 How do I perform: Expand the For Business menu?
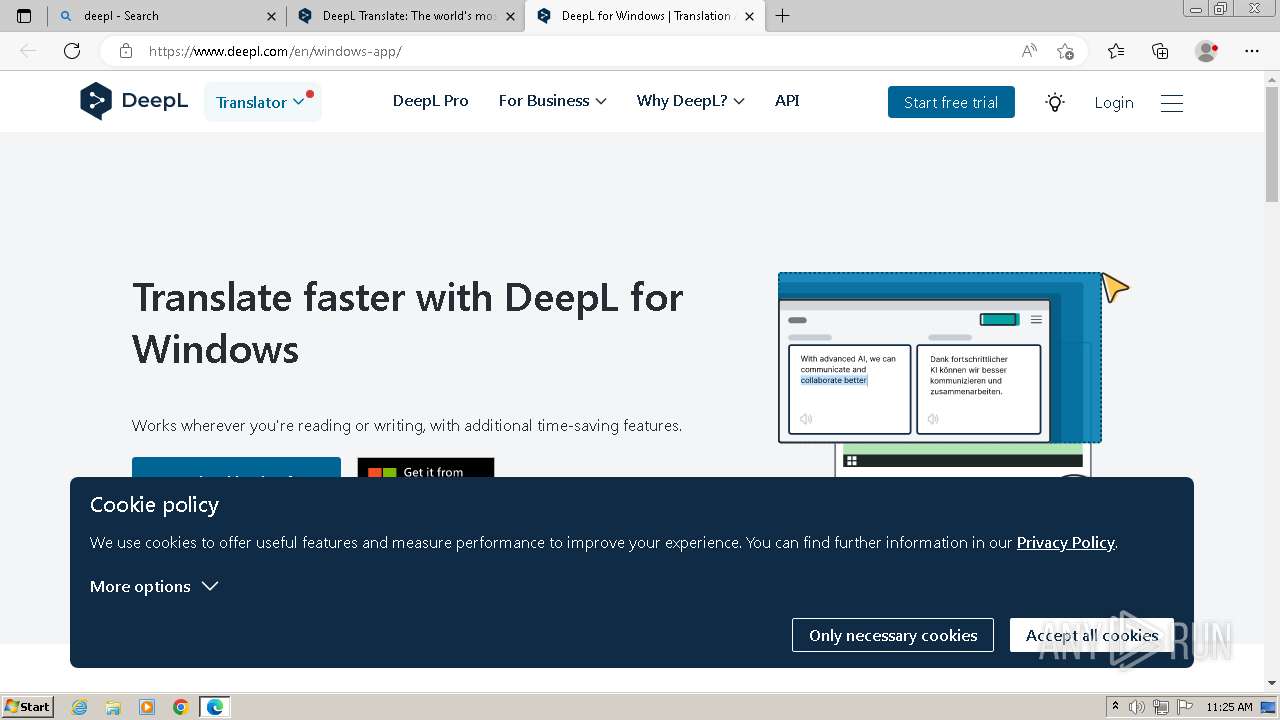pyautogui.click(x=552, y=101)
